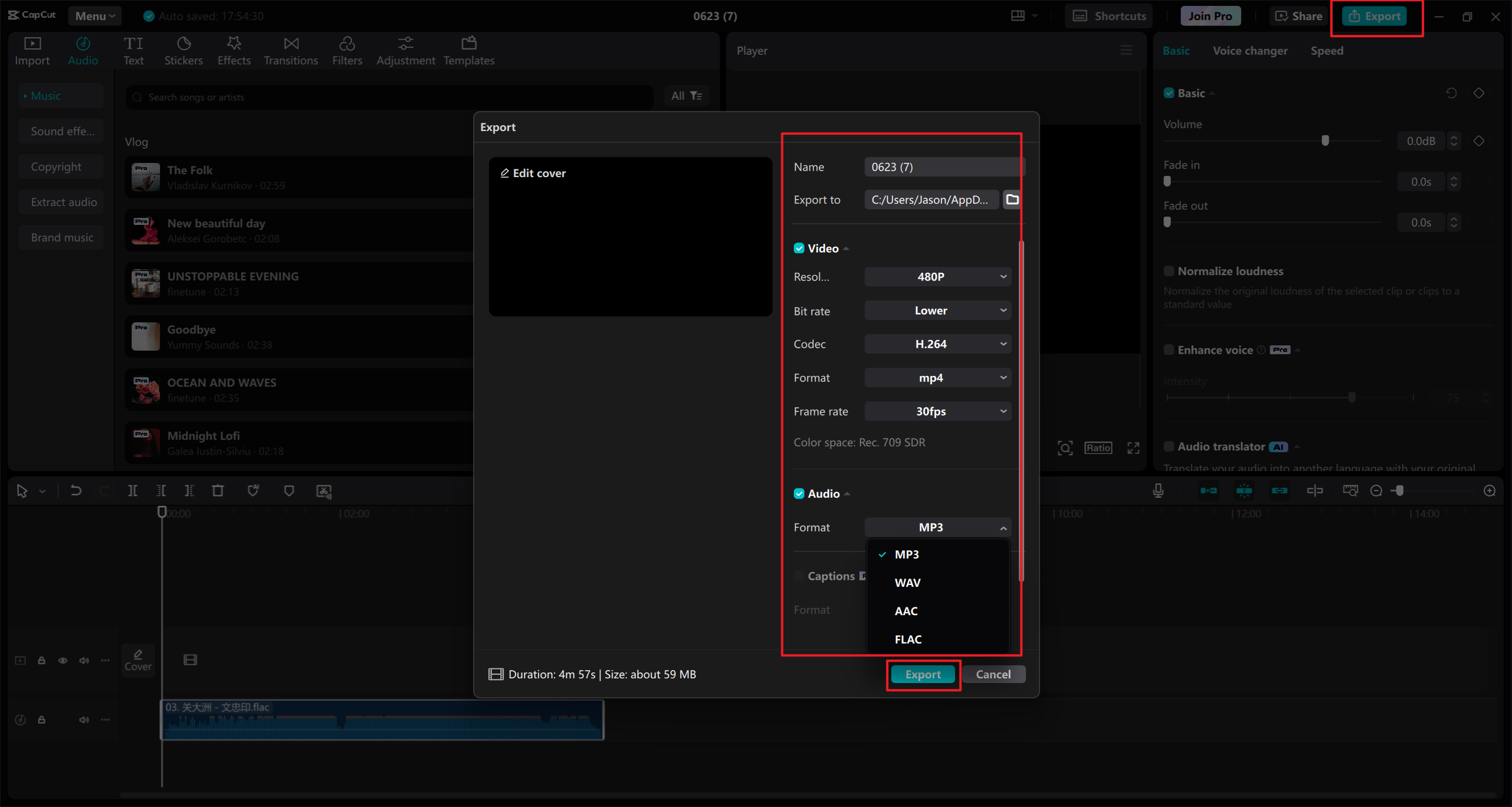Open the Frame rate 30fps dropdown

pos(937,411)
